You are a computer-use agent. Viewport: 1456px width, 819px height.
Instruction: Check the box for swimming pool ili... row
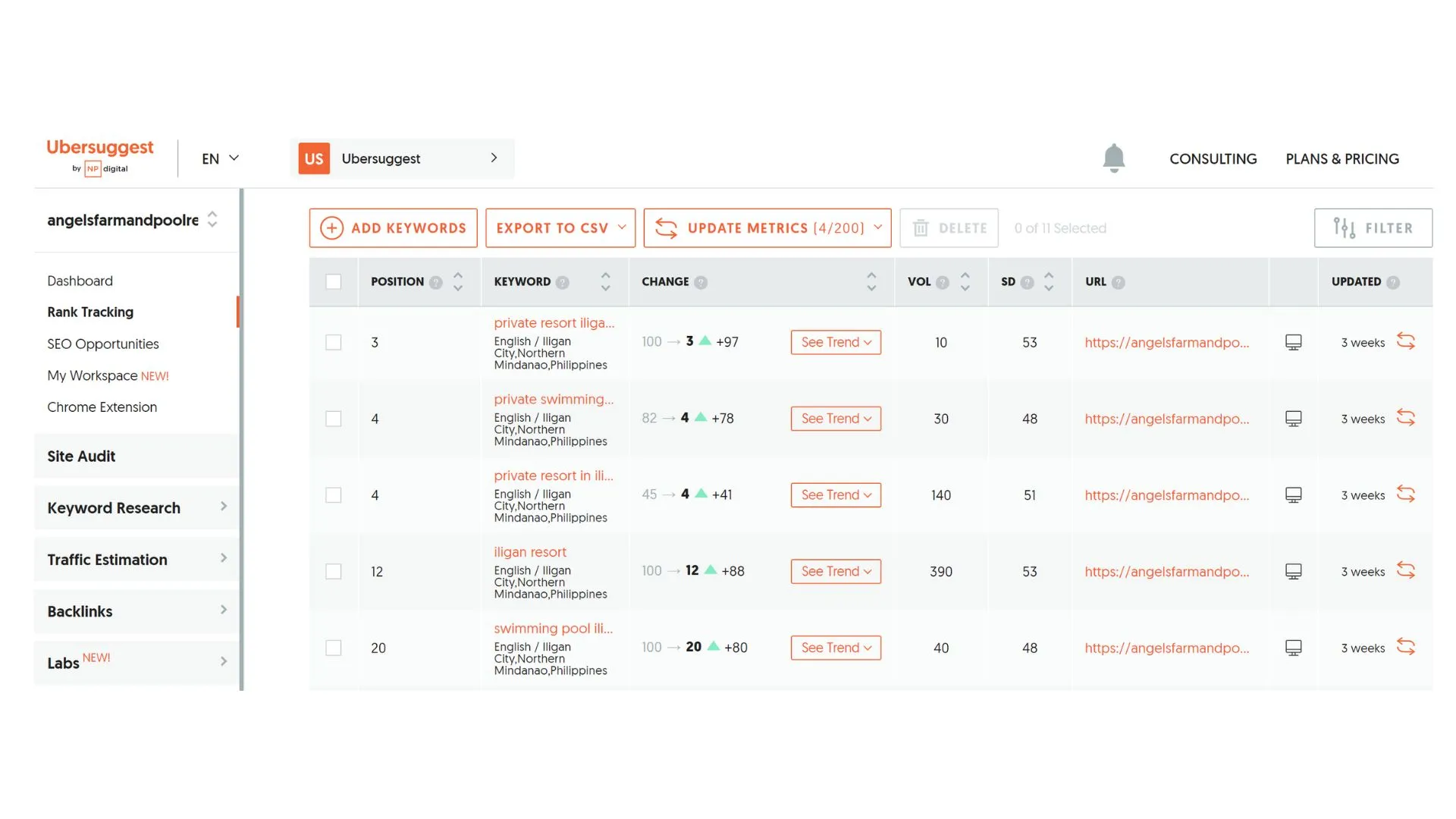pos(333,648)
